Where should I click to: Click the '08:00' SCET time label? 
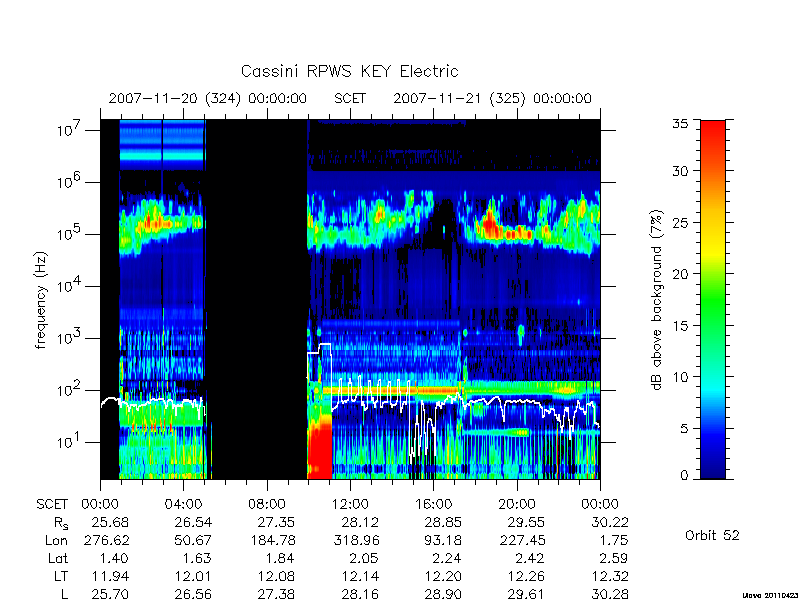(267, 505)
